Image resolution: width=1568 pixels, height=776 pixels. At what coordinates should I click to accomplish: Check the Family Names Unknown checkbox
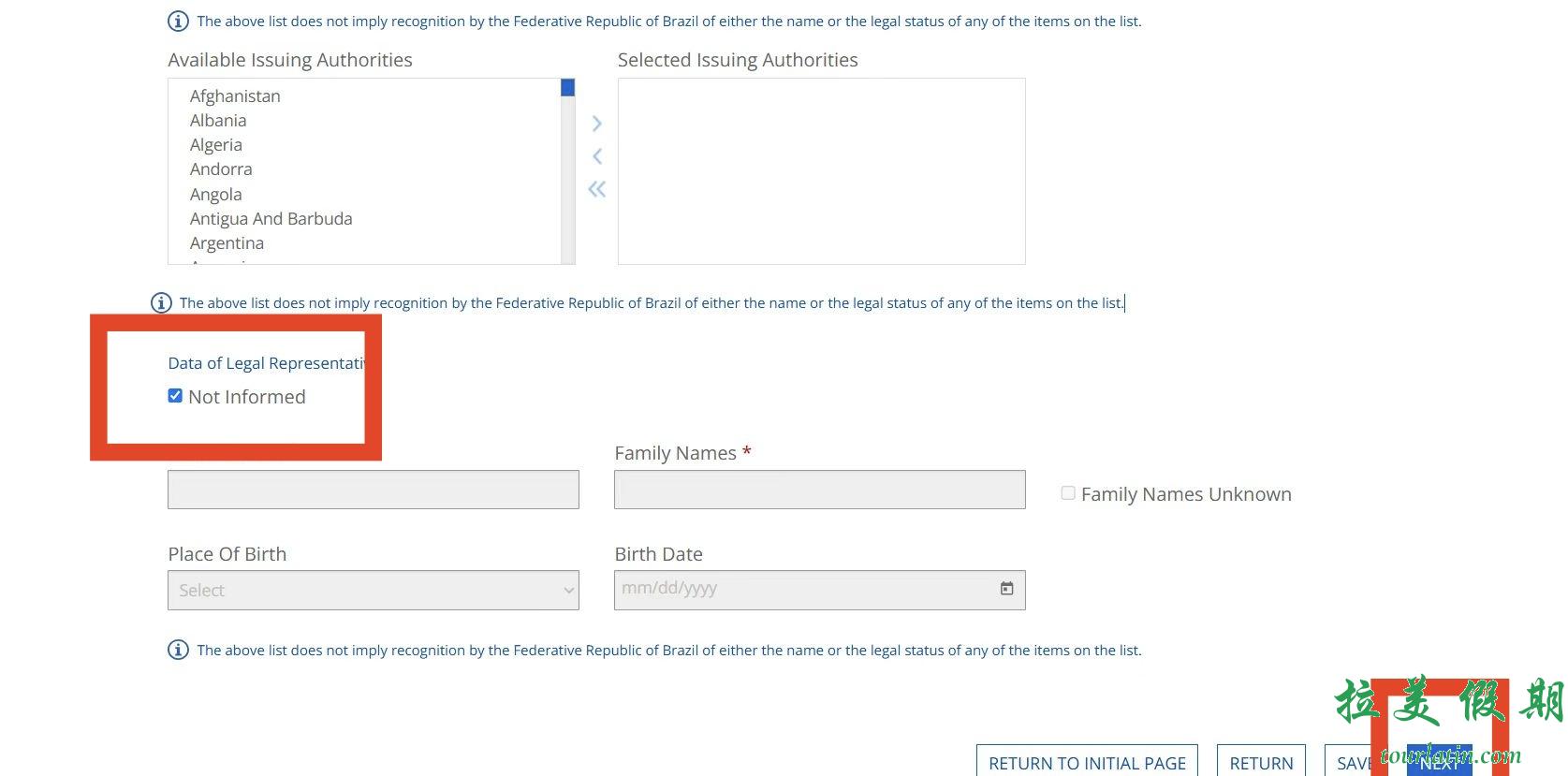coord(1068,493)
